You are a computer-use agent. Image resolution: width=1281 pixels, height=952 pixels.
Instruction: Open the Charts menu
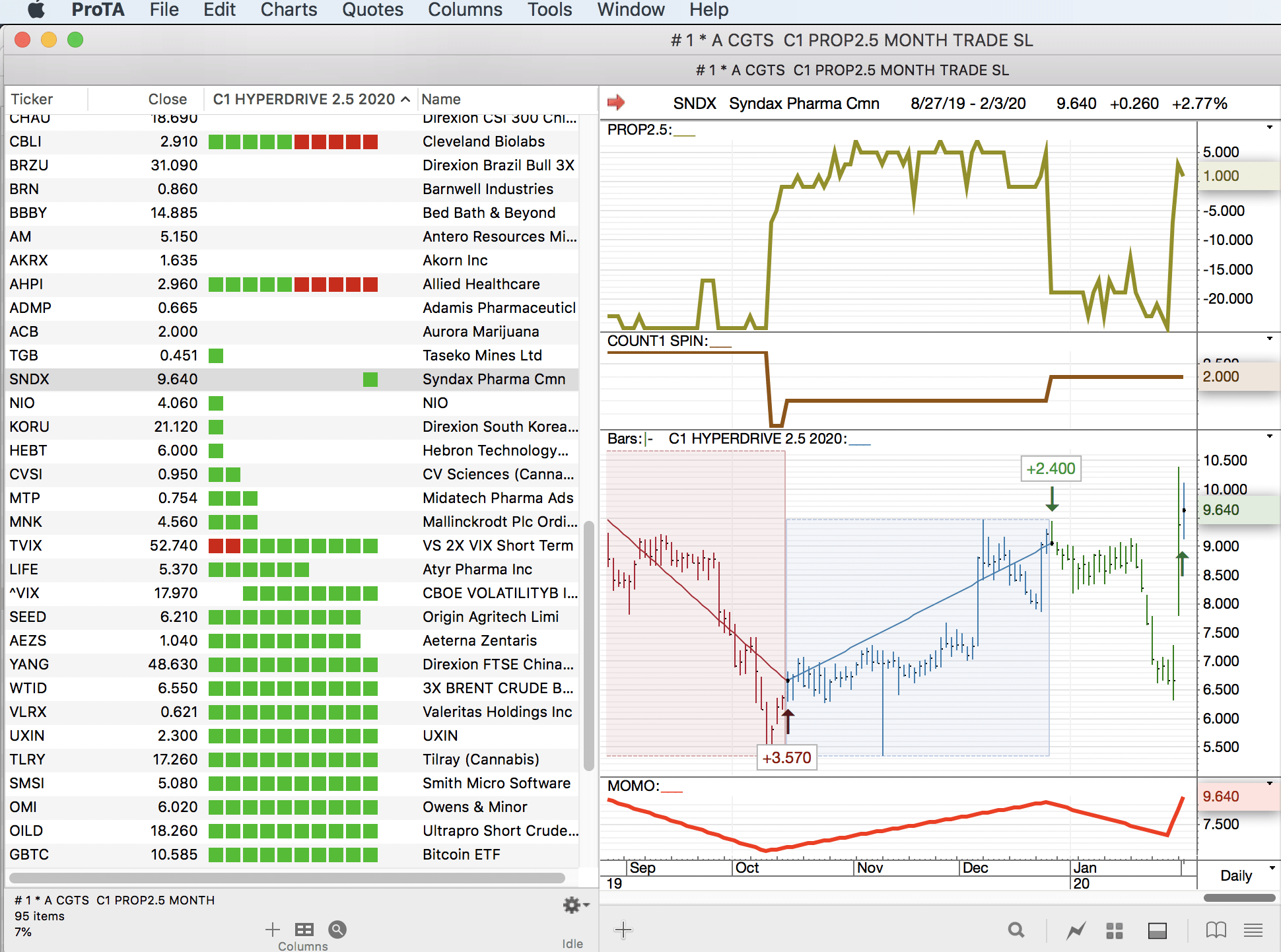click(289, 10)
